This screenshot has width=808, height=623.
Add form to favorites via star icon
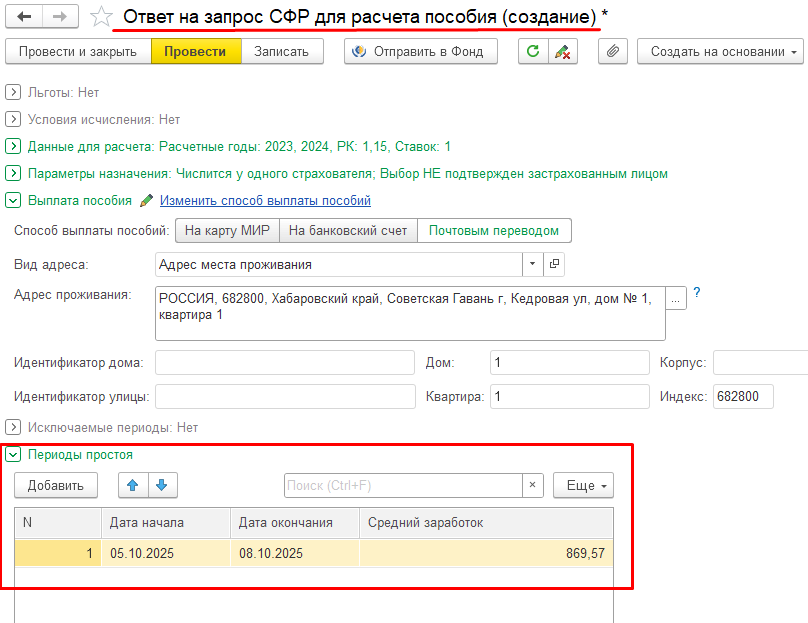click(101, 16)
